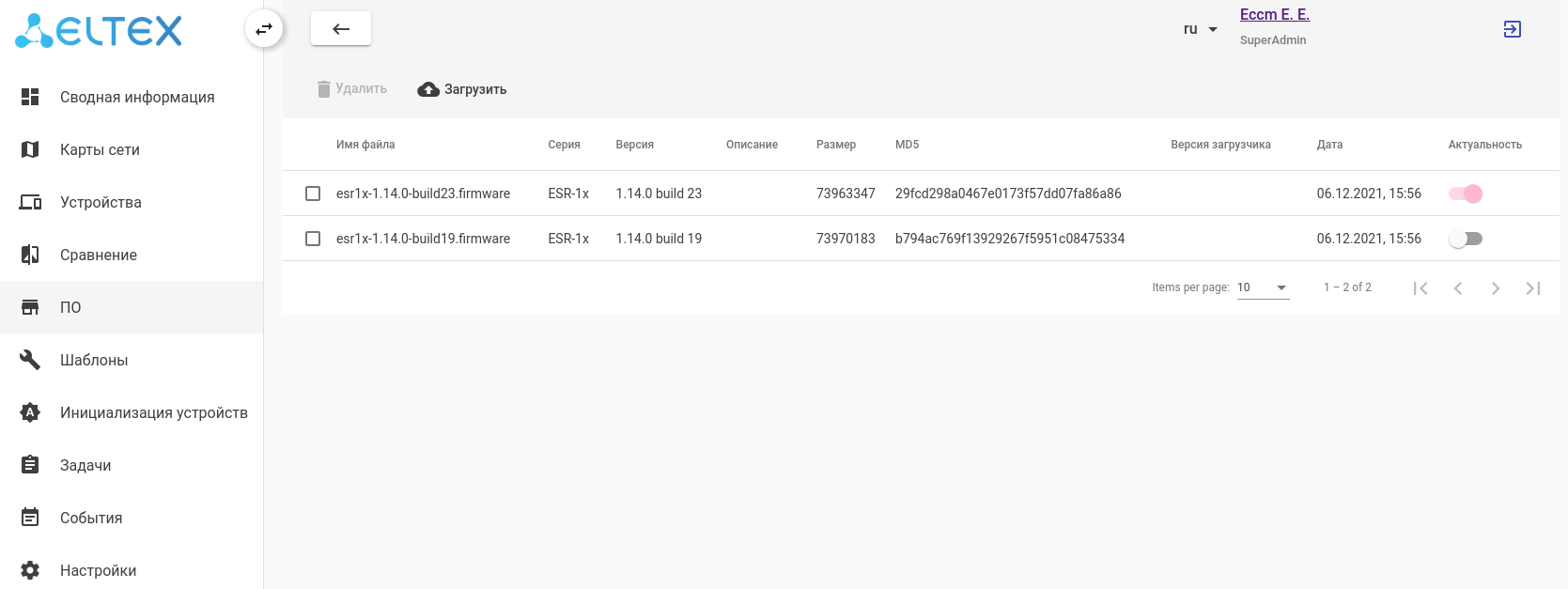Jump to the first page icon
The image size is (1568, 589).
[x=1420, y=288]
